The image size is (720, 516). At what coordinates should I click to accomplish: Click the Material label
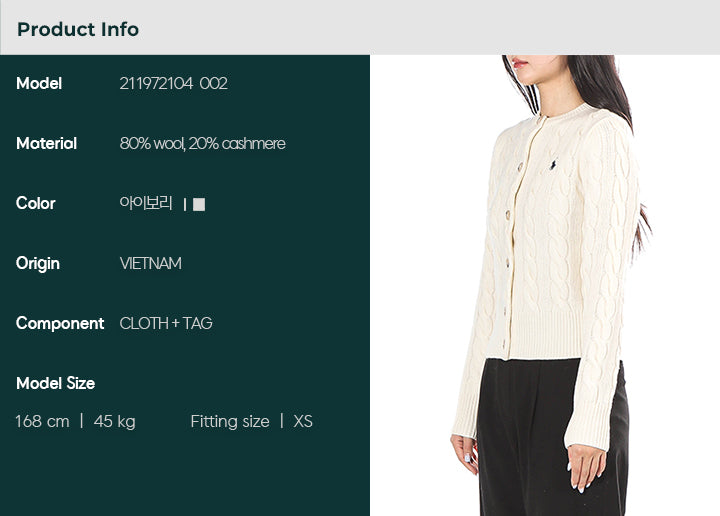click(x=46, y=143)
